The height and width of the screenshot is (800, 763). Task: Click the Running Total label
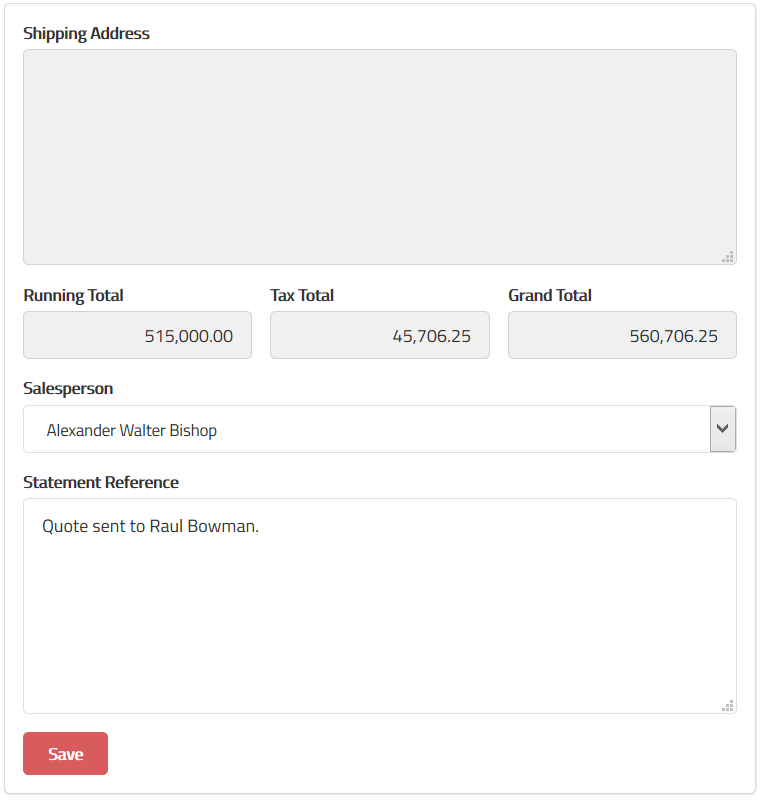pyautogui.click(x=73, y=296)
